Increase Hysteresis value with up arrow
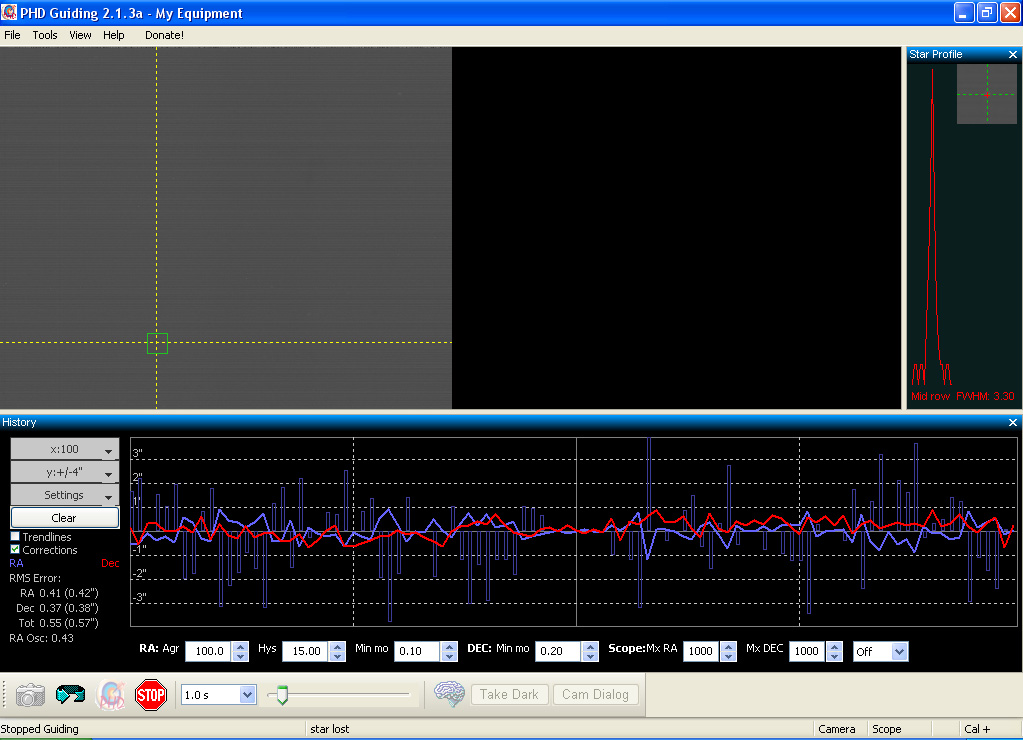Image resolution: width=1023 pixels, height=740 pixels. pos(337,647)
